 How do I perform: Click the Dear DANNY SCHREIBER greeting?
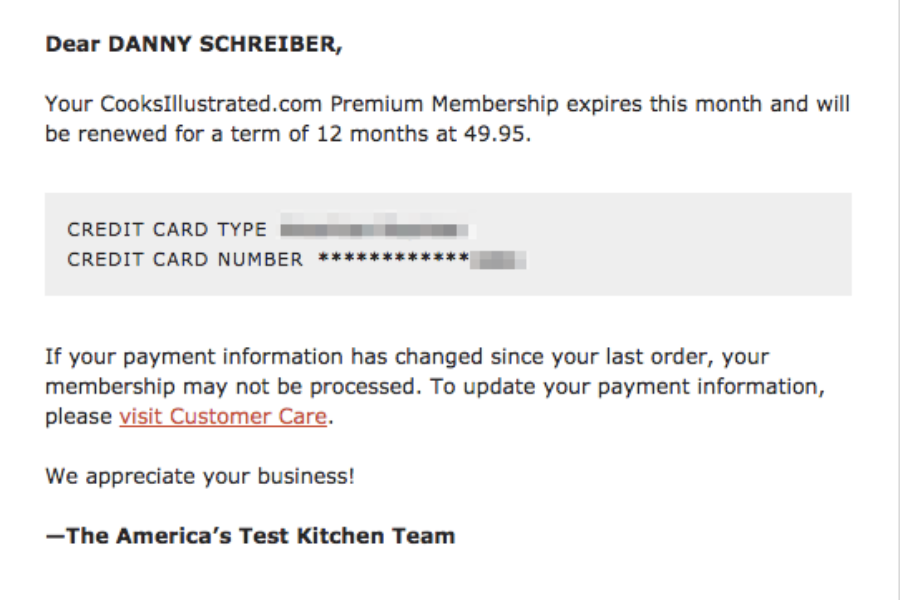click(193, 44)
